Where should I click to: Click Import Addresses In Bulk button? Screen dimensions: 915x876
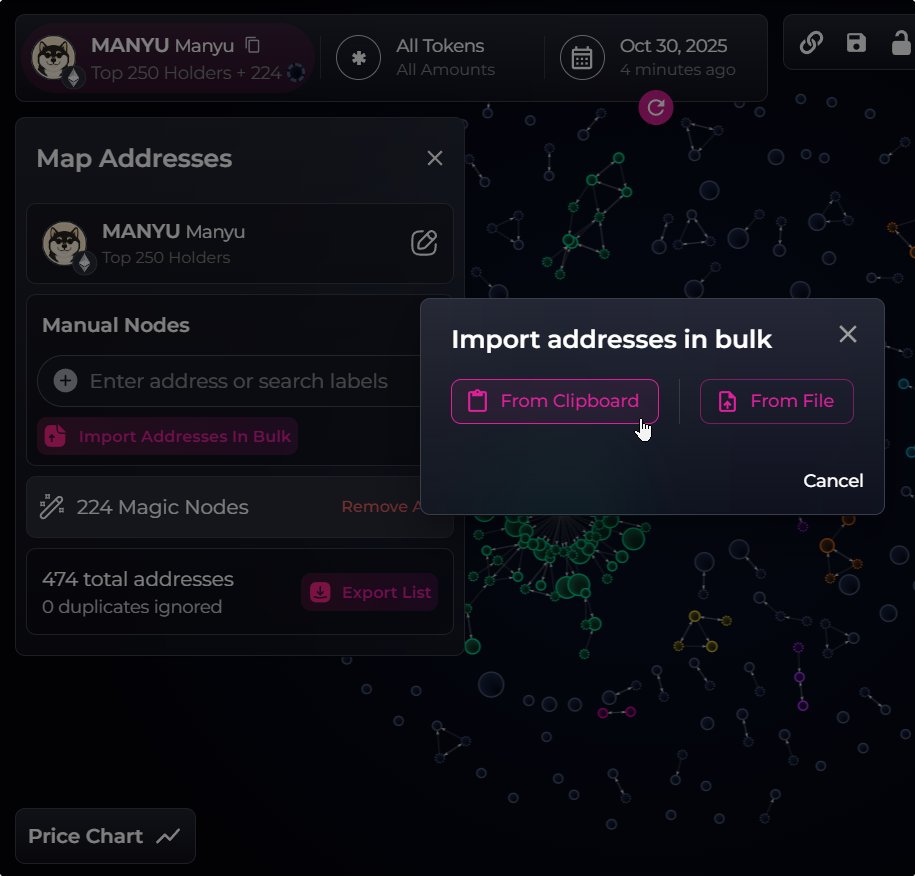167,436
